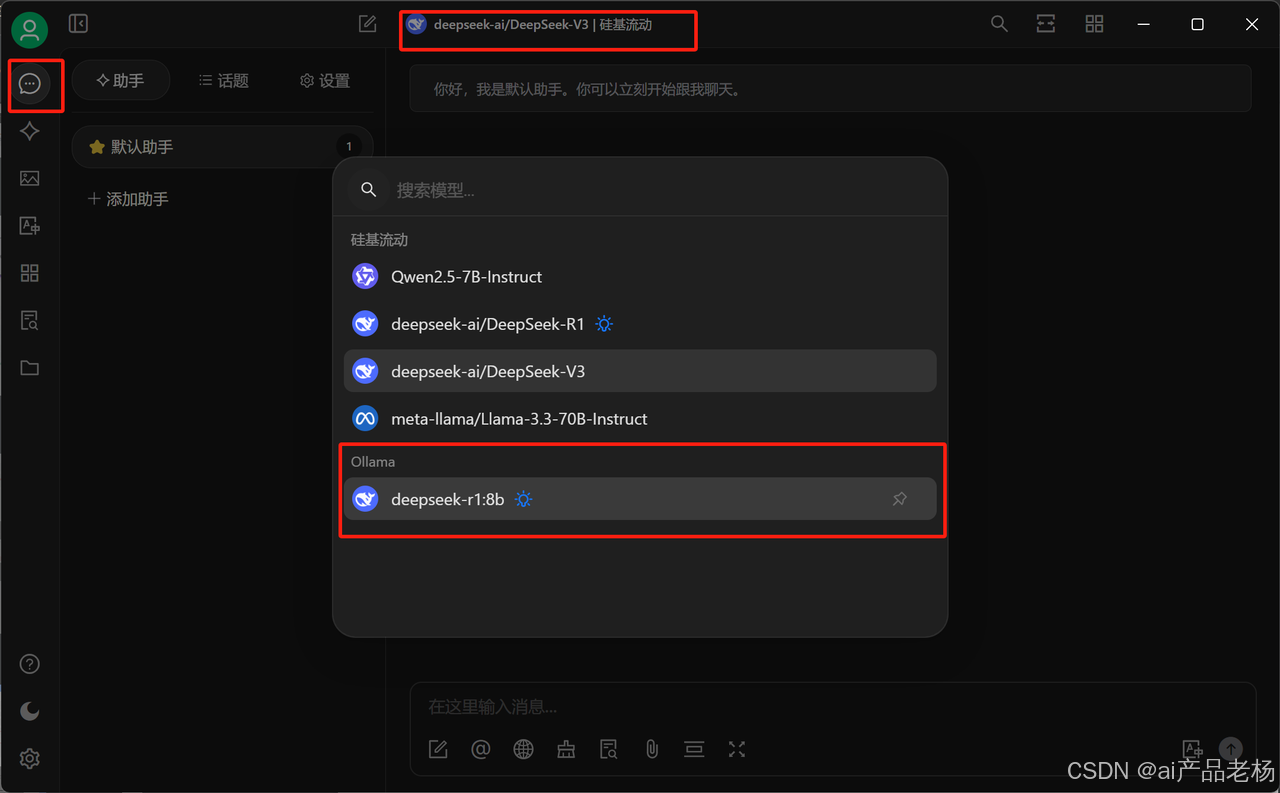
Task: Open the knowledge base sidebar icon
Action: pyautogui.click(x=30, y=321)
